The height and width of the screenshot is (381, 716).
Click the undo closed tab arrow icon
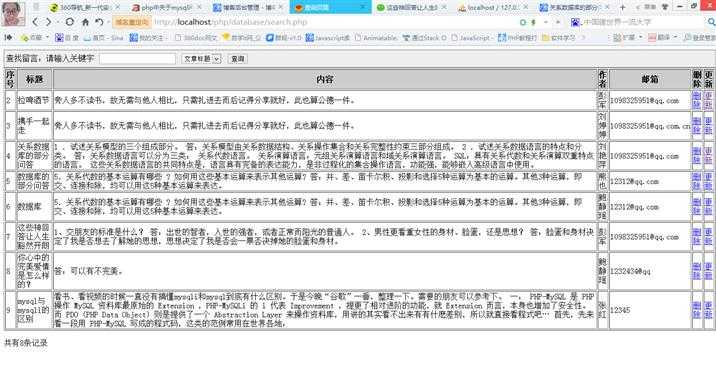tap(100, 22)
